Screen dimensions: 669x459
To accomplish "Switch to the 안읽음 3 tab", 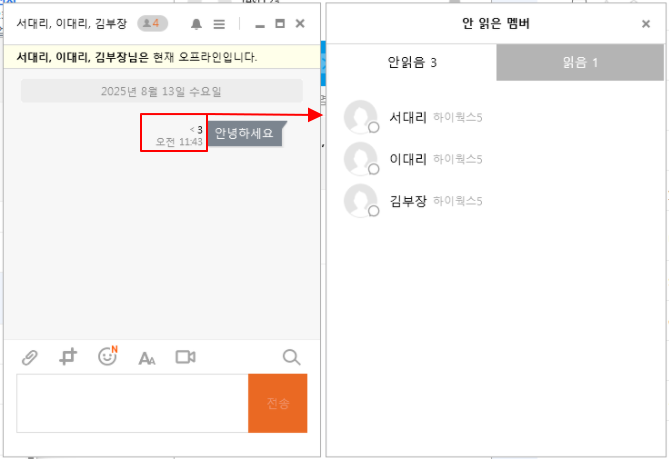I will 412,63.
